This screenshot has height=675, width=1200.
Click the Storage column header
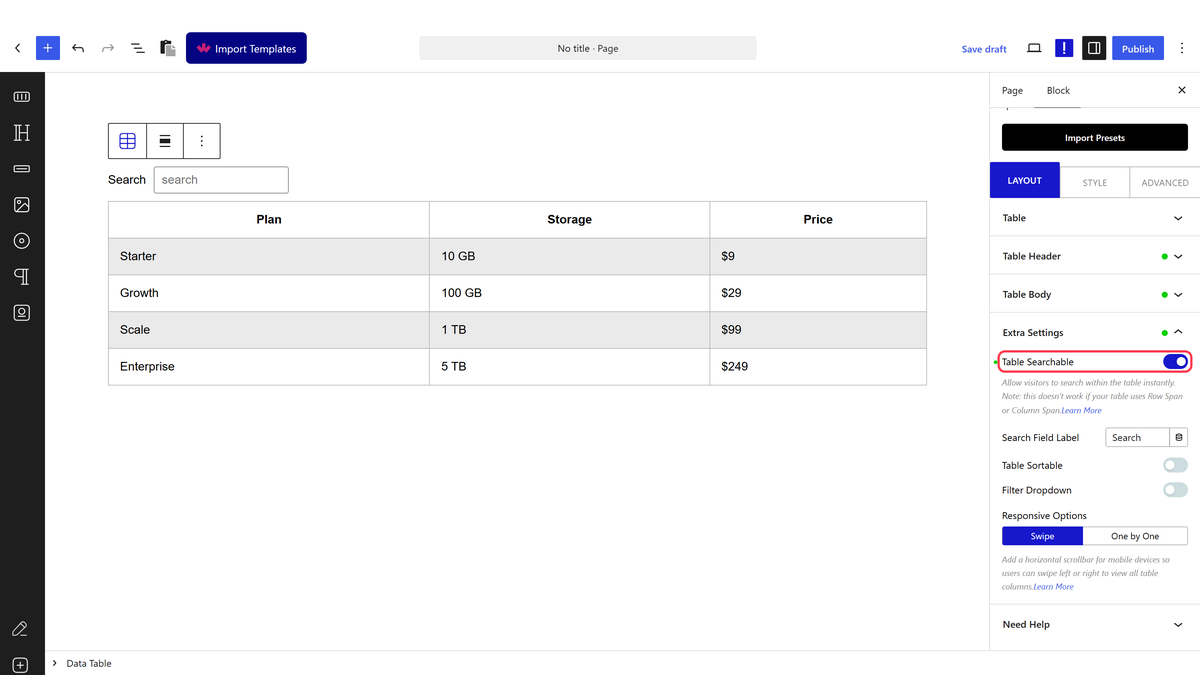[569, 220]
